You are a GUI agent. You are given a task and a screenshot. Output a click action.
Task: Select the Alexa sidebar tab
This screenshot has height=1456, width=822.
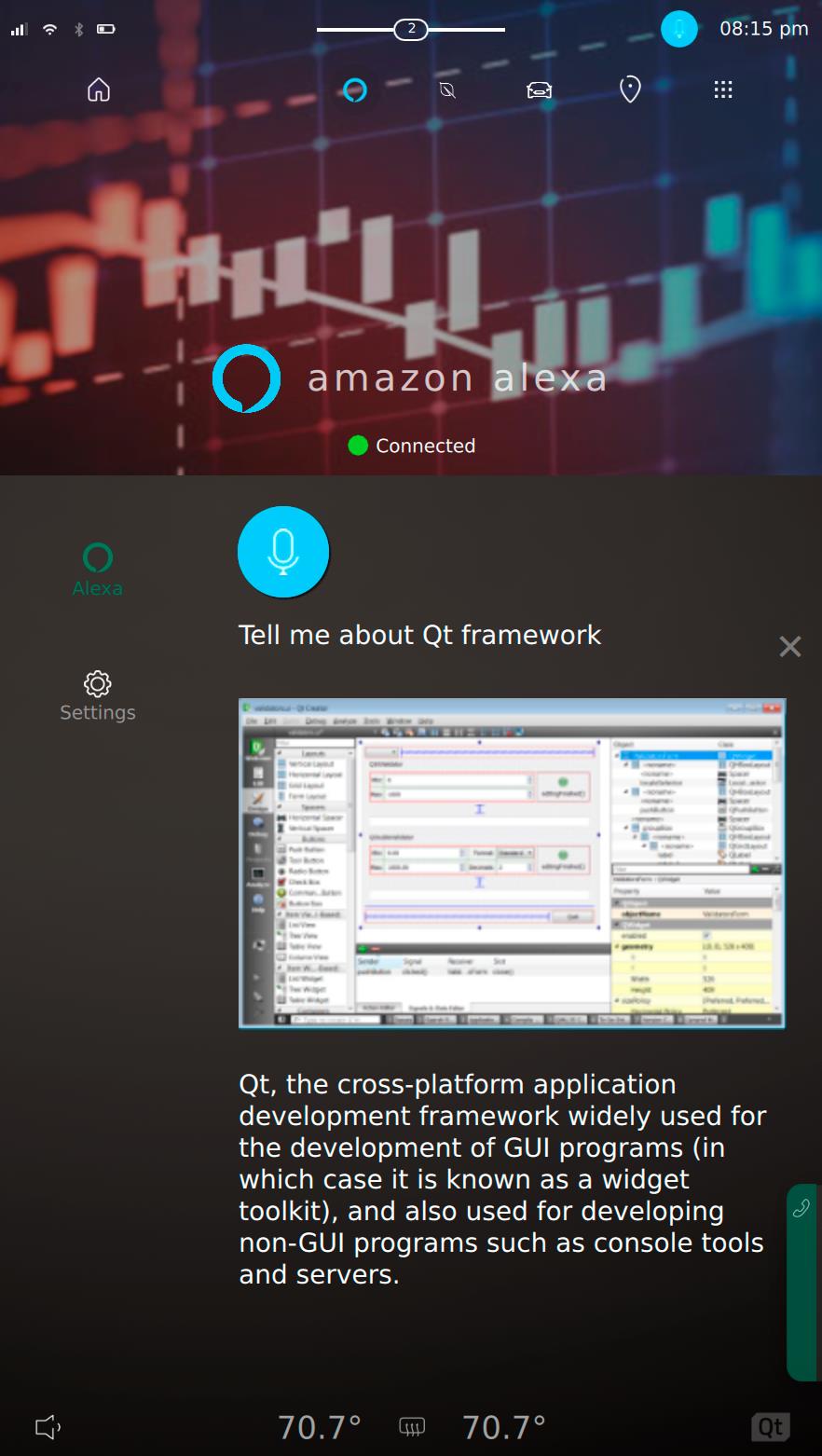click(98, 570)
